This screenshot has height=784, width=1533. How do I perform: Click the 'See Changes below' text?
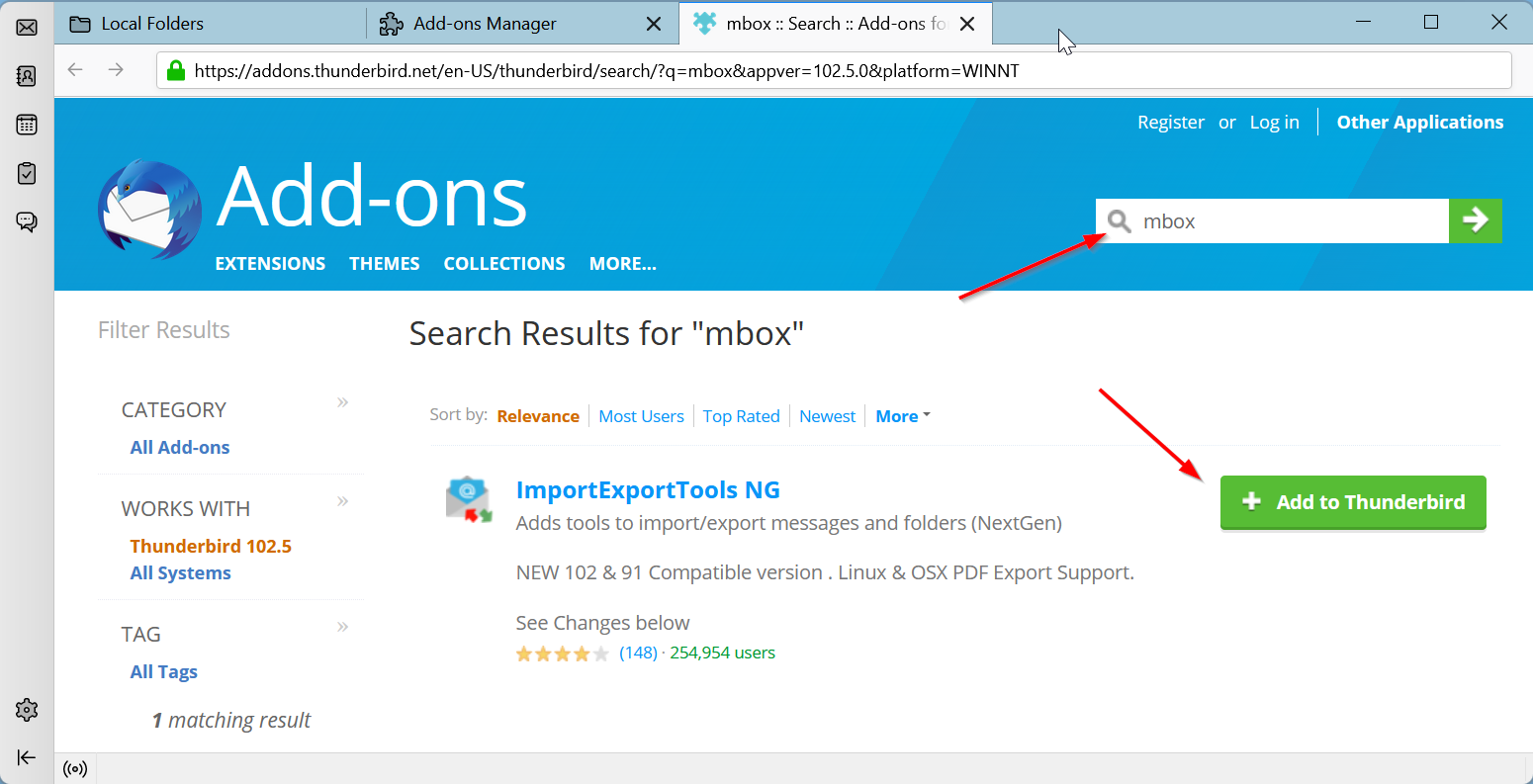click(x=602, y=623)
